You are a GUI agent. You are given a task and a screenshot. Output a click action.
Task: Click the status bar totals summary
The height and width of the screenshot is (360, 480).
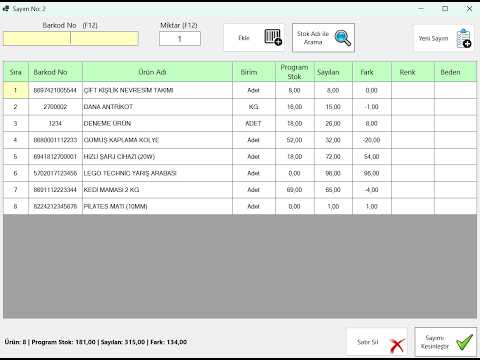tap(96, 342)
